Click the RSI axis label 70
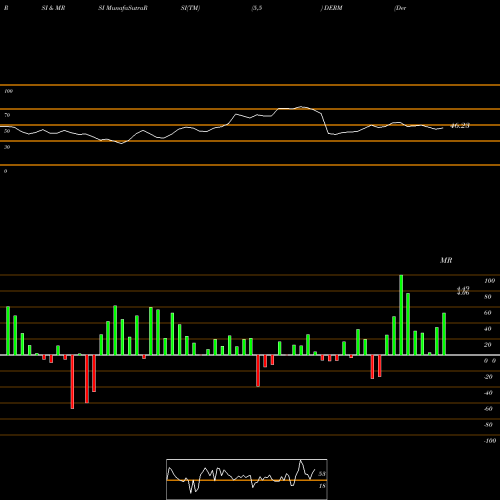 coord(7,115)
